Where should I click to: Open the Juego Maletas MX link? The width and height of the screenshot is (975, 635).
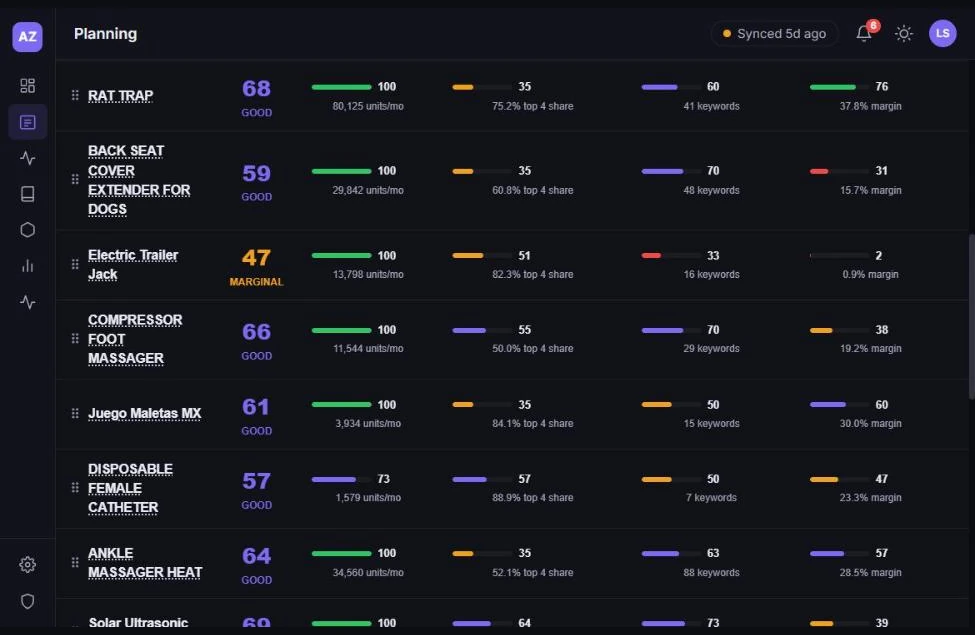pos(144,414)
